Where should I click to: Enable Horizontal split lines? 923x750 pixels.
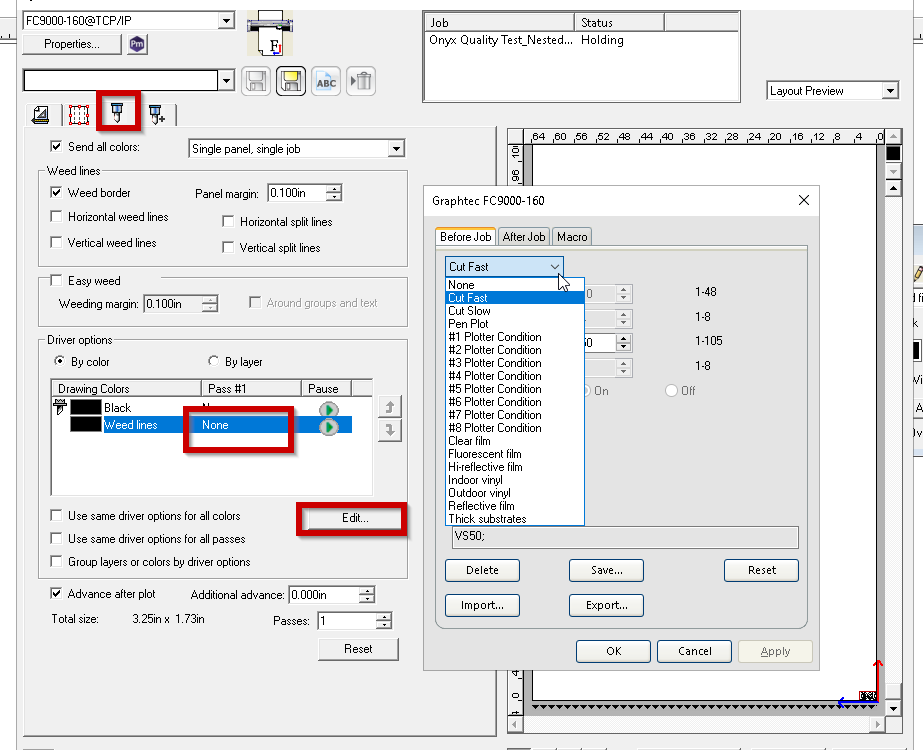coord(228,221)
